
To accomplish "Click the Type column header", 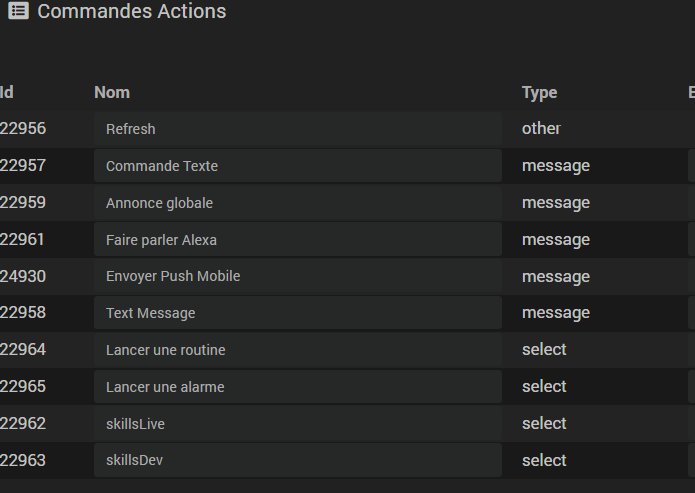I will point(539,93).
